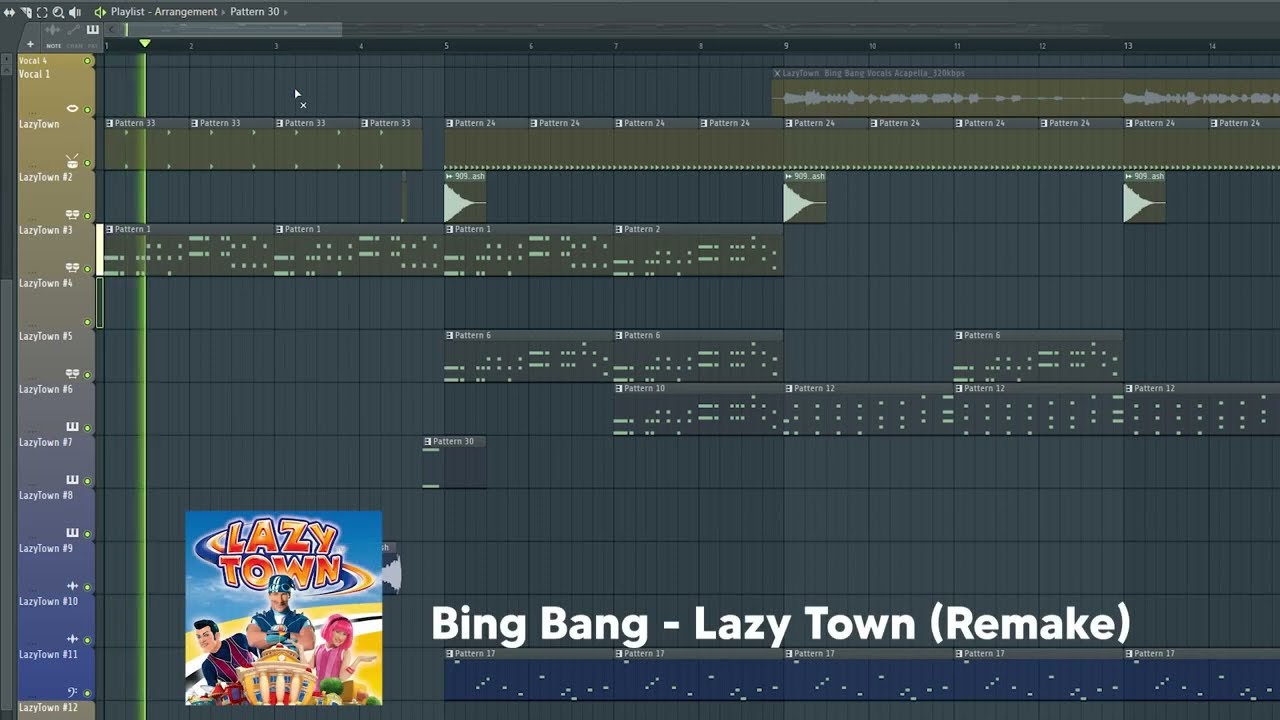The image size is (1280, 720).
Task: Click the snare drum icon on LazyTown track
Action: pos(72,161)
